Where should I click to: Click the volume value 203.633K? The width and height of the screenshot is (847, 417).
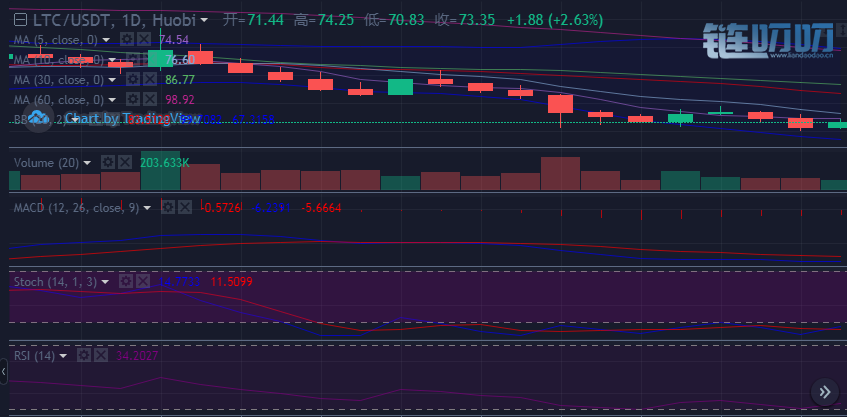click(x=165, y=163)
